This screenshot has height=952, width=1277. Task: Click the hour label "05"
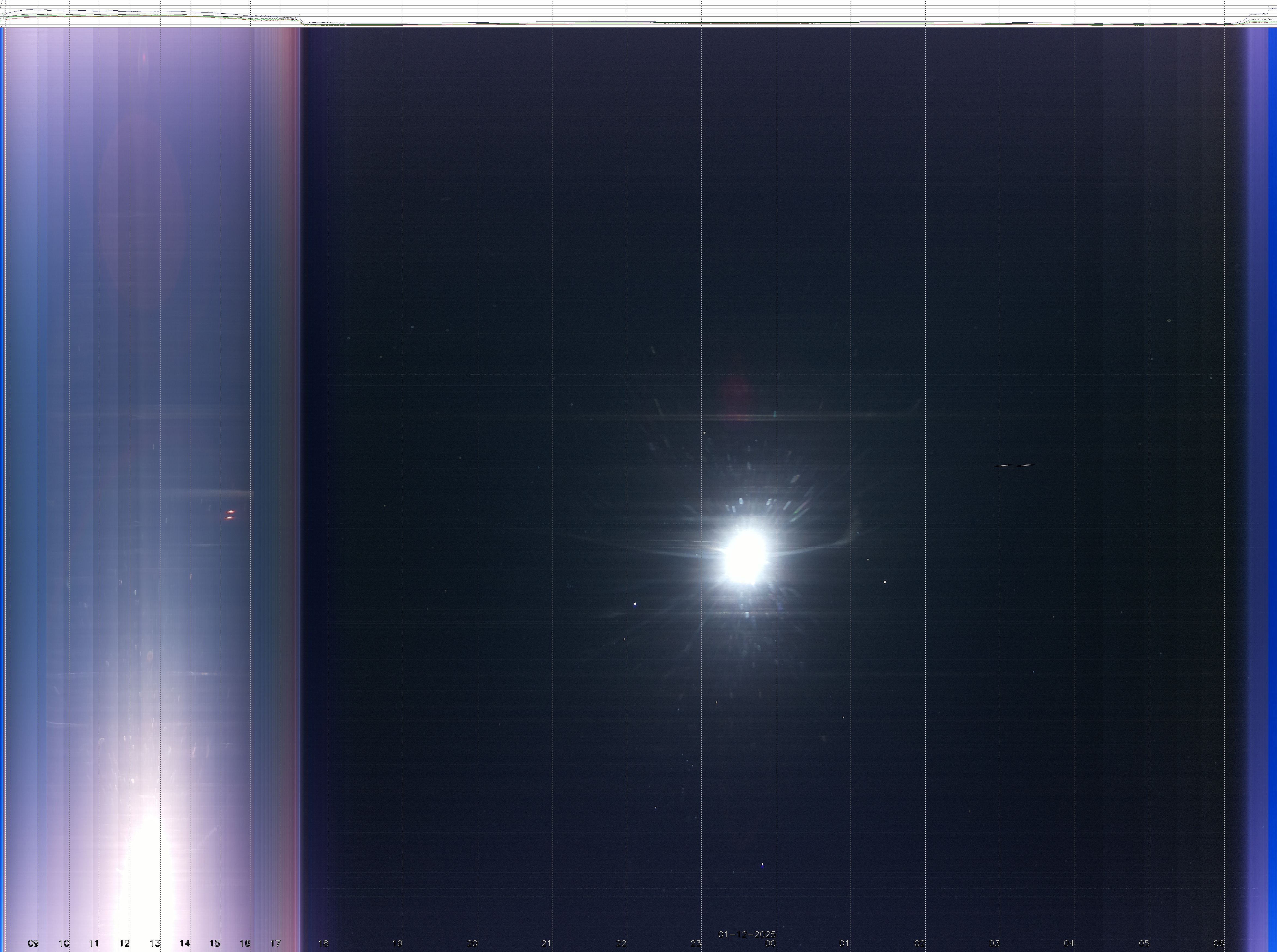[x=1144, y=943]
